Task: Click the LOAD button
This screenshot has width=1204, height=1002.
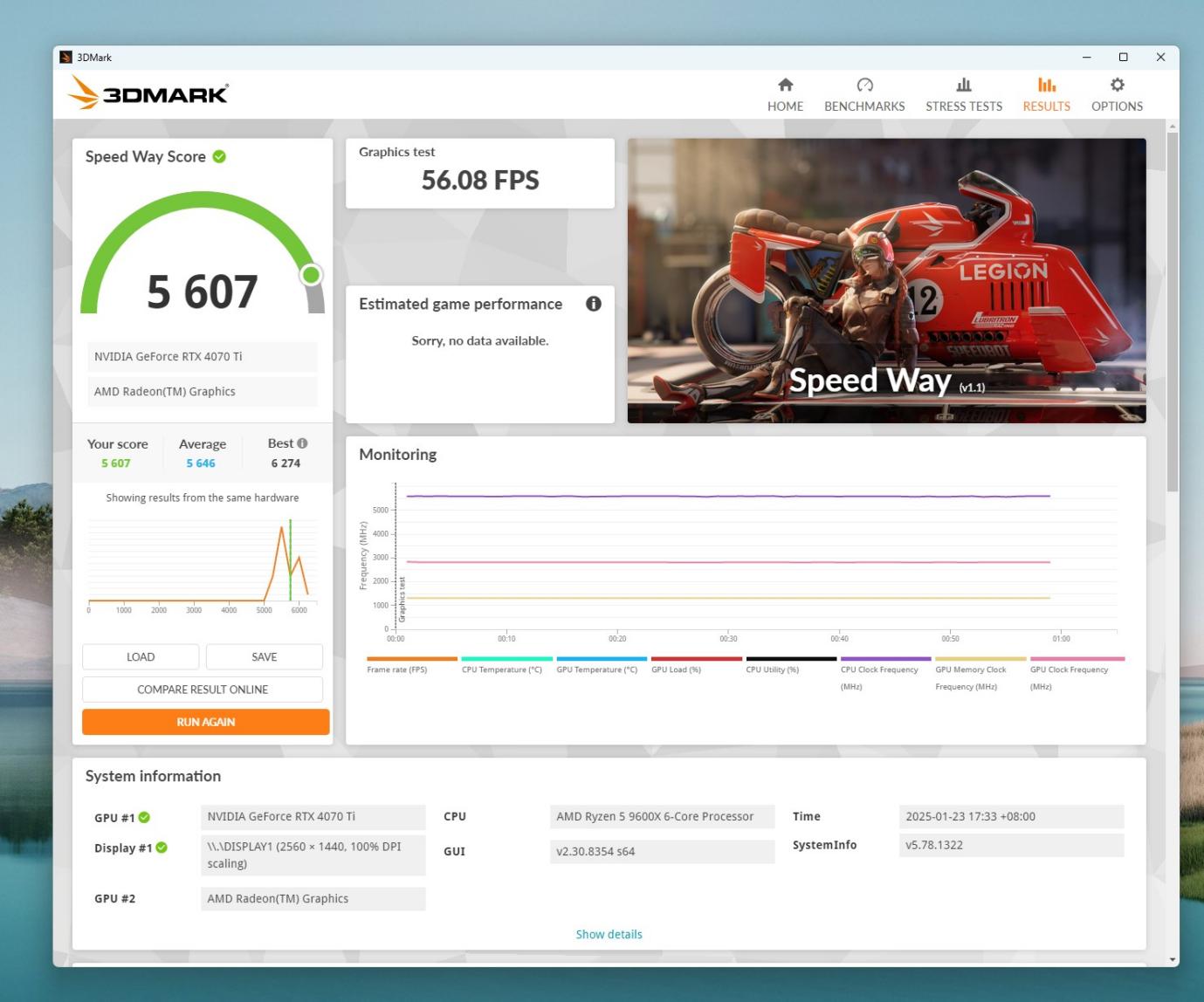Action: 141,657
